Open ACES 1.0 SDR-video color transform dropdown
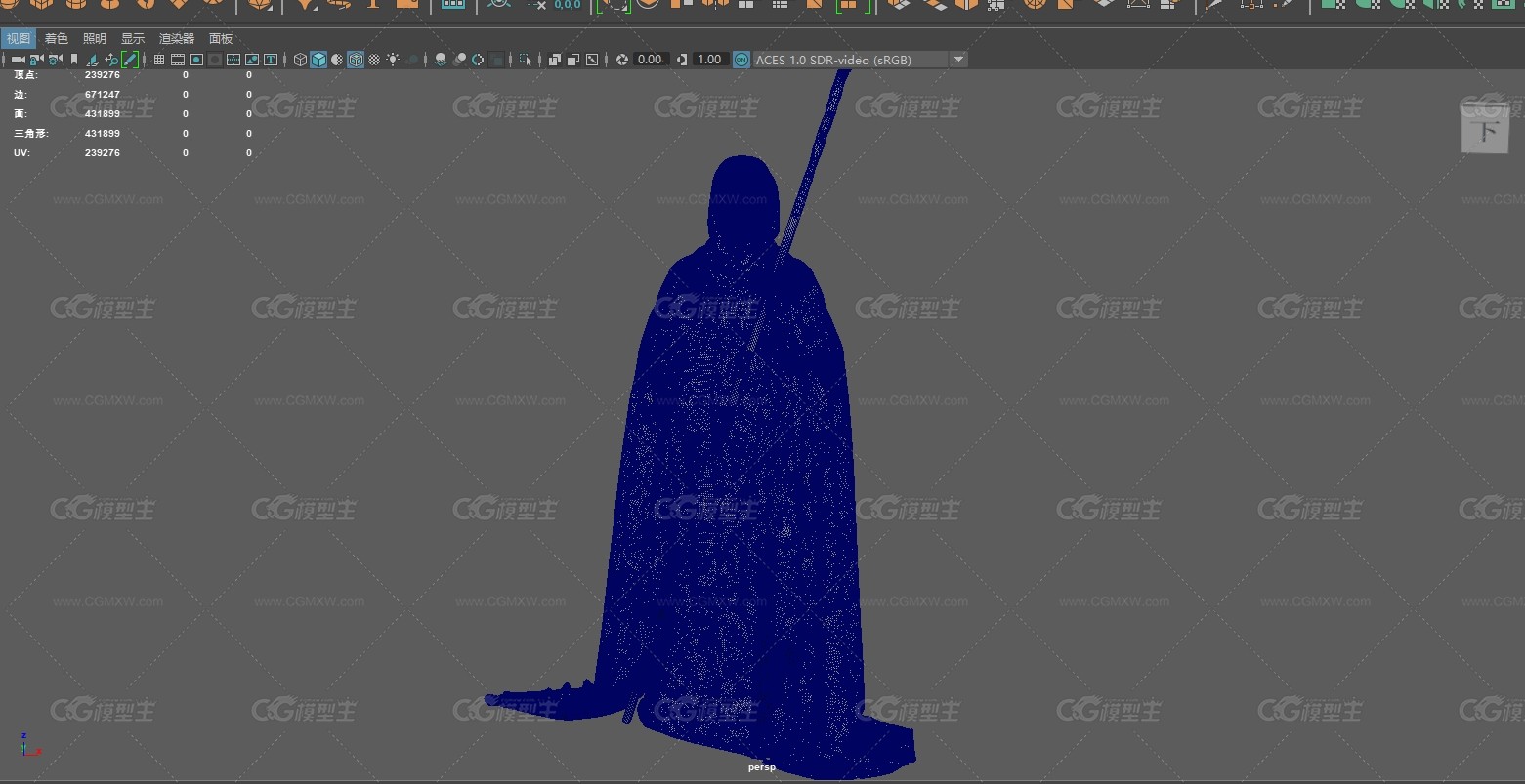 coord(860,60)
